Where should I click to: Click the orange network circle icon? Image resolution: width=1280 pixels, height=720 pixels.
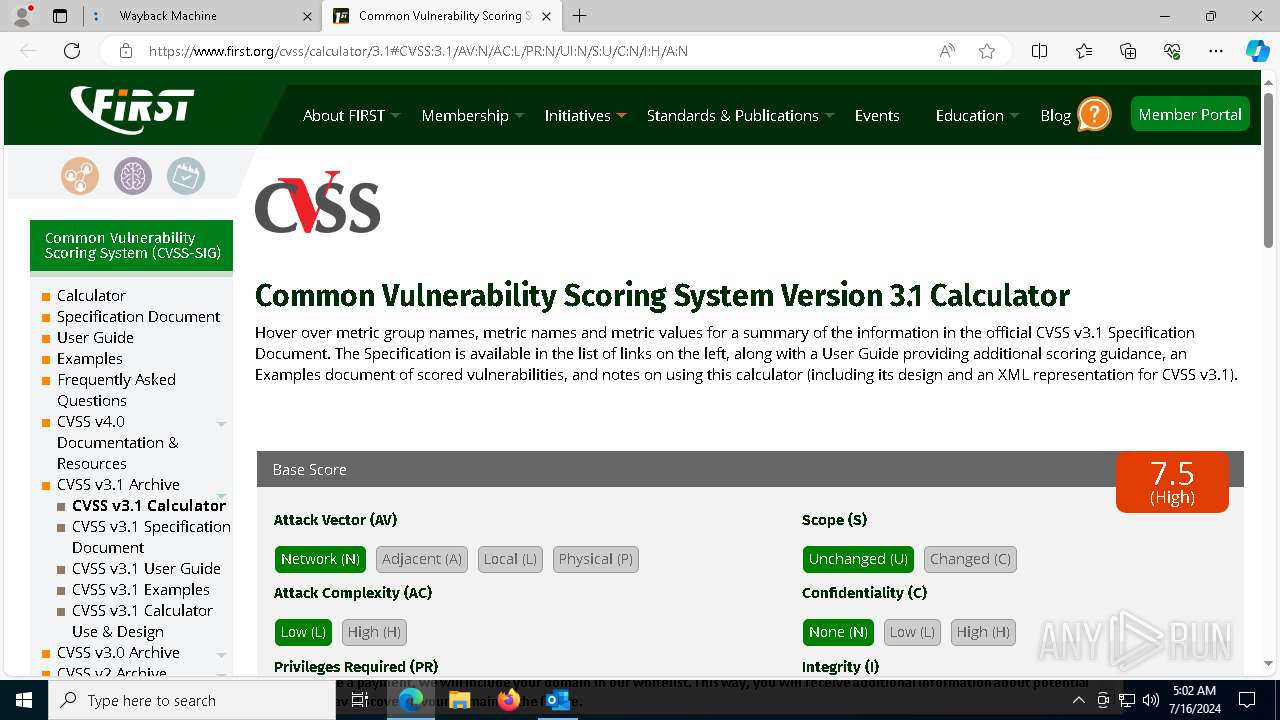pyautogui.click(x=79, y=176)
